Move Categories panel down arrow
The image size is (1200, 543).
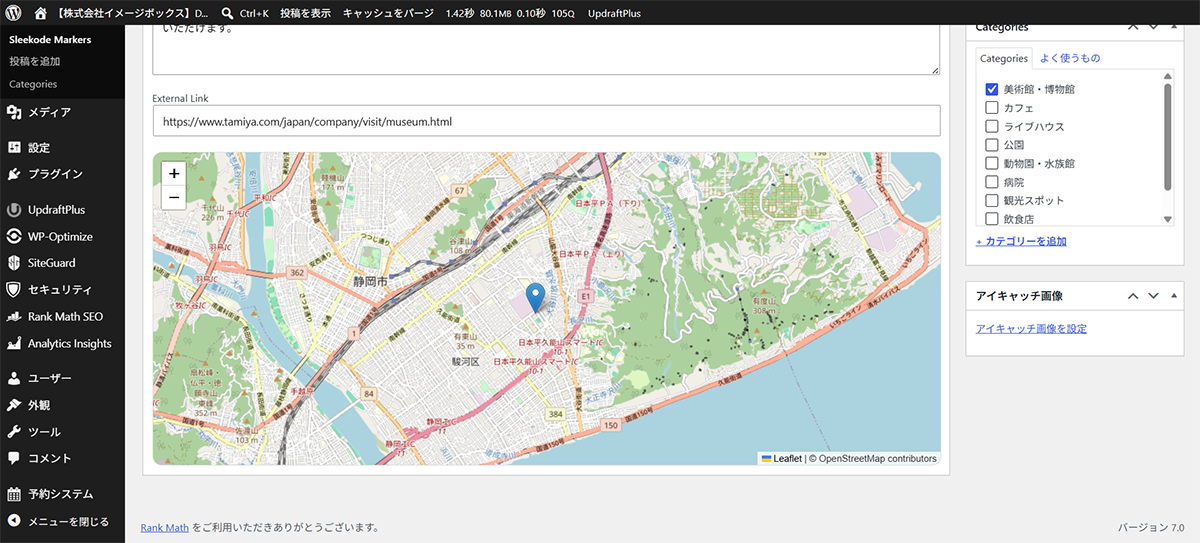tap(1153, 26)
